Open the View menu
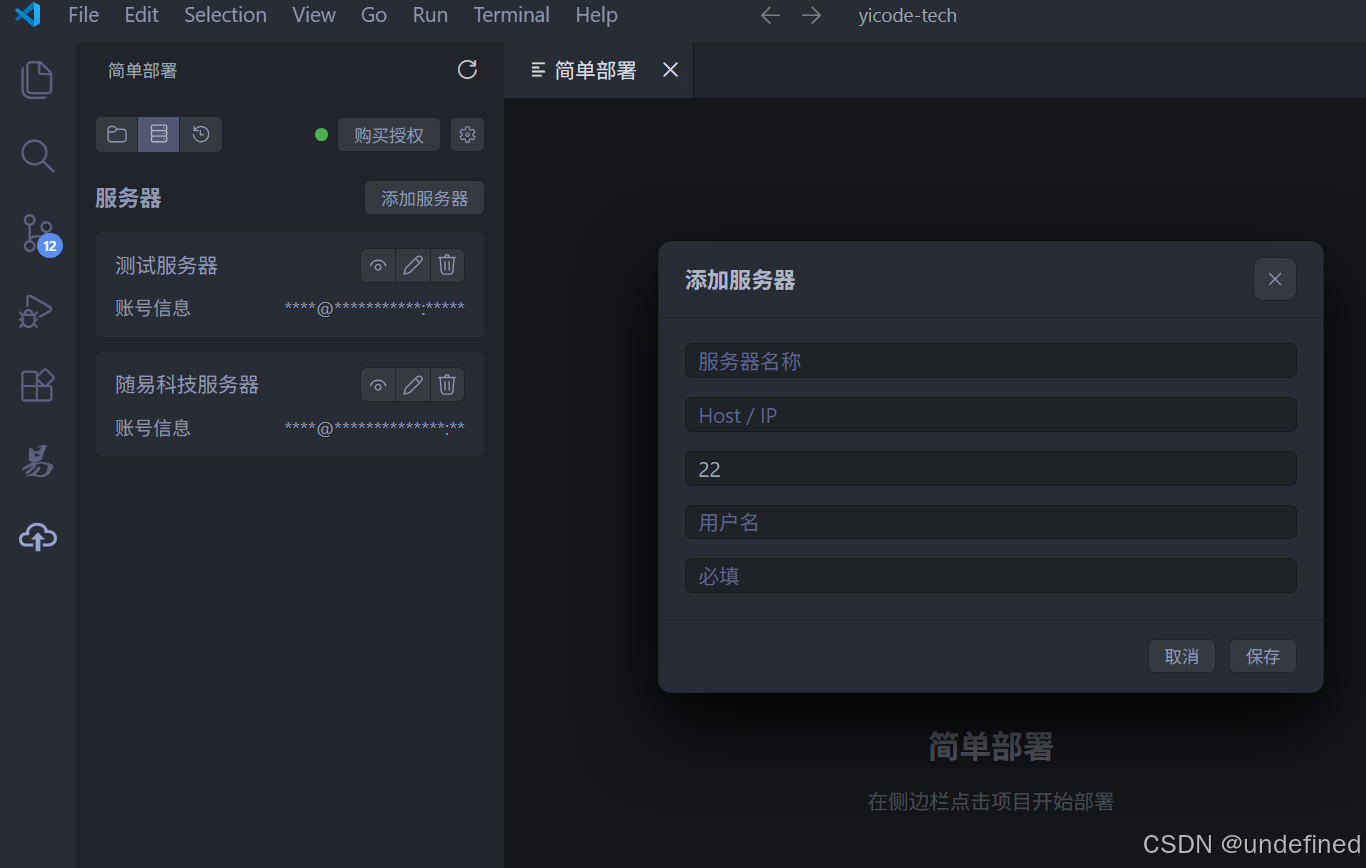 coord(314,15)
